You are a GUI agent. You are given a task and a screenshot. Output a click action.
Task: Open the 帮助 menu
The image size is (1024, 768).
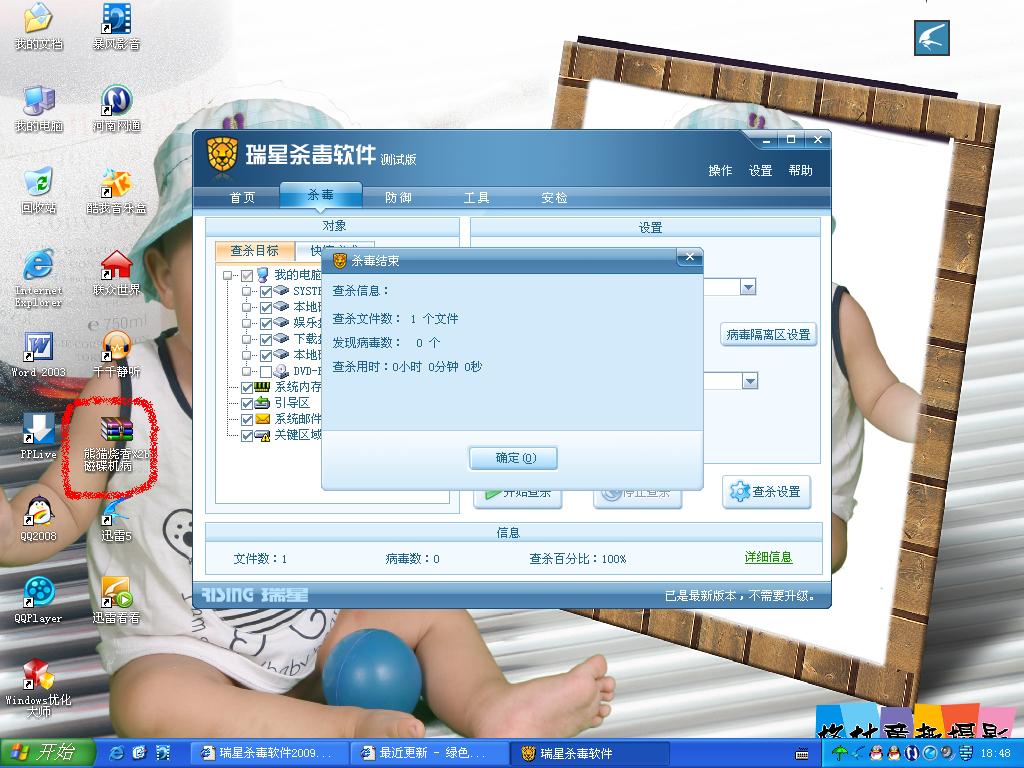pyautogui.click(x=800, y=170)
